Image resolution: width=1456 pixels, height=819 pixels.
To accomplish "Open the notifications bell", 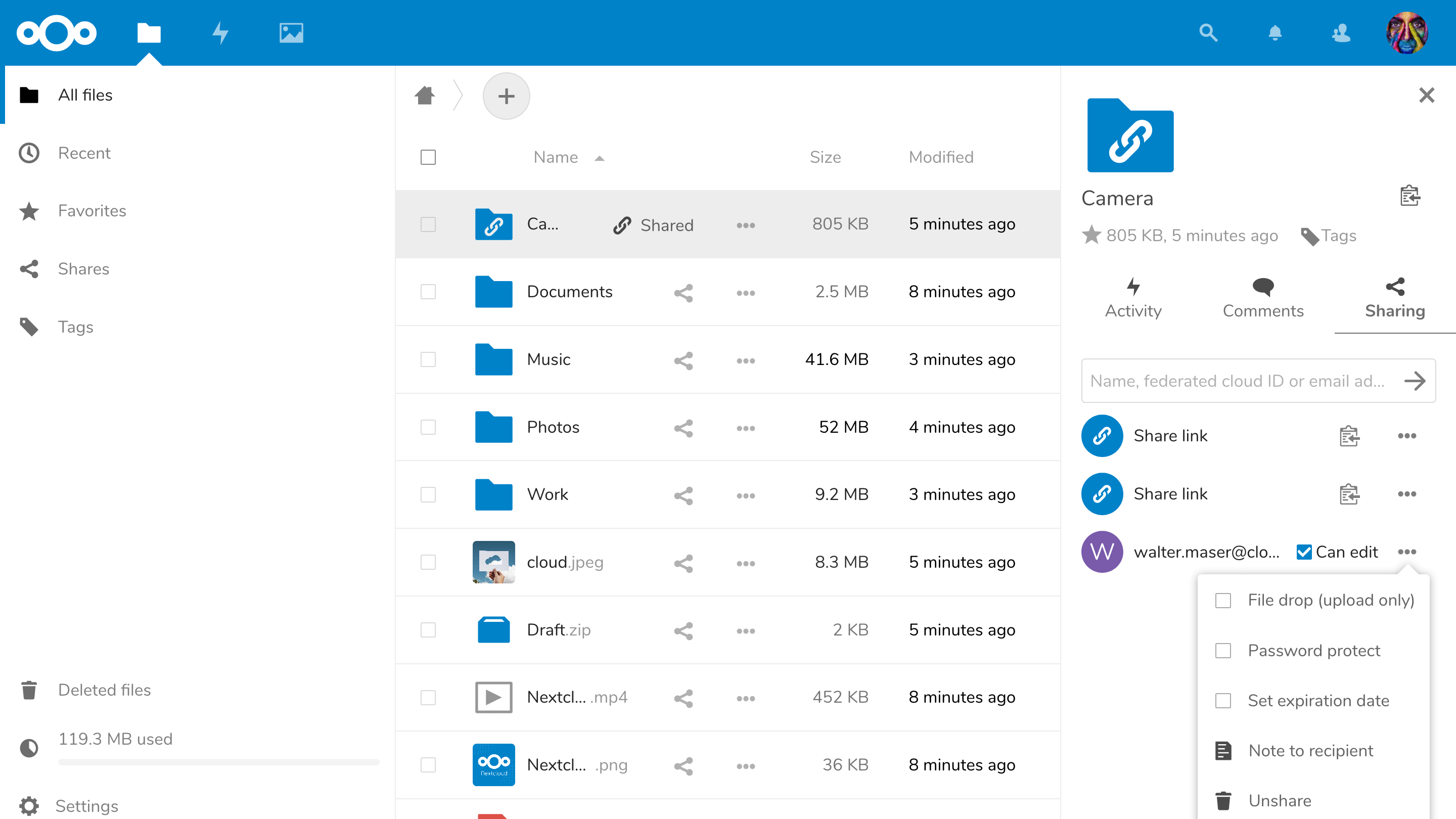I will point(1275,33).
